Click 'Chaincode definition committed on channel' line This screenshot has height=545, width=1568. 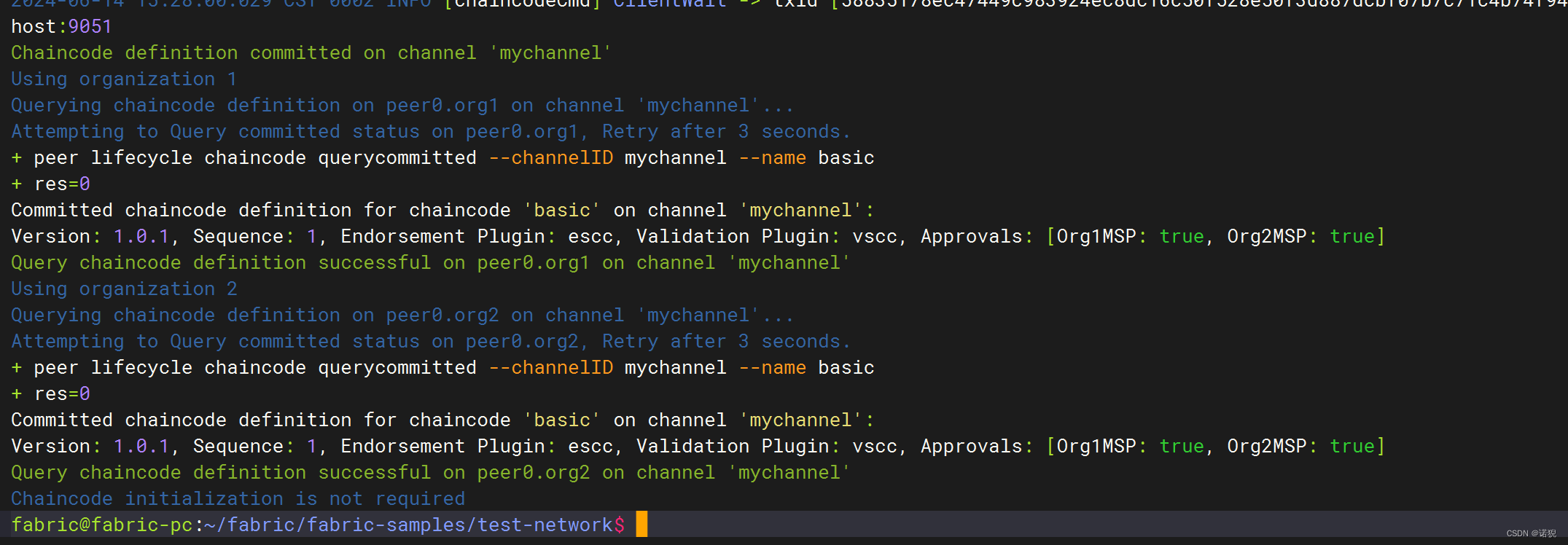click(x=311, y=53)
